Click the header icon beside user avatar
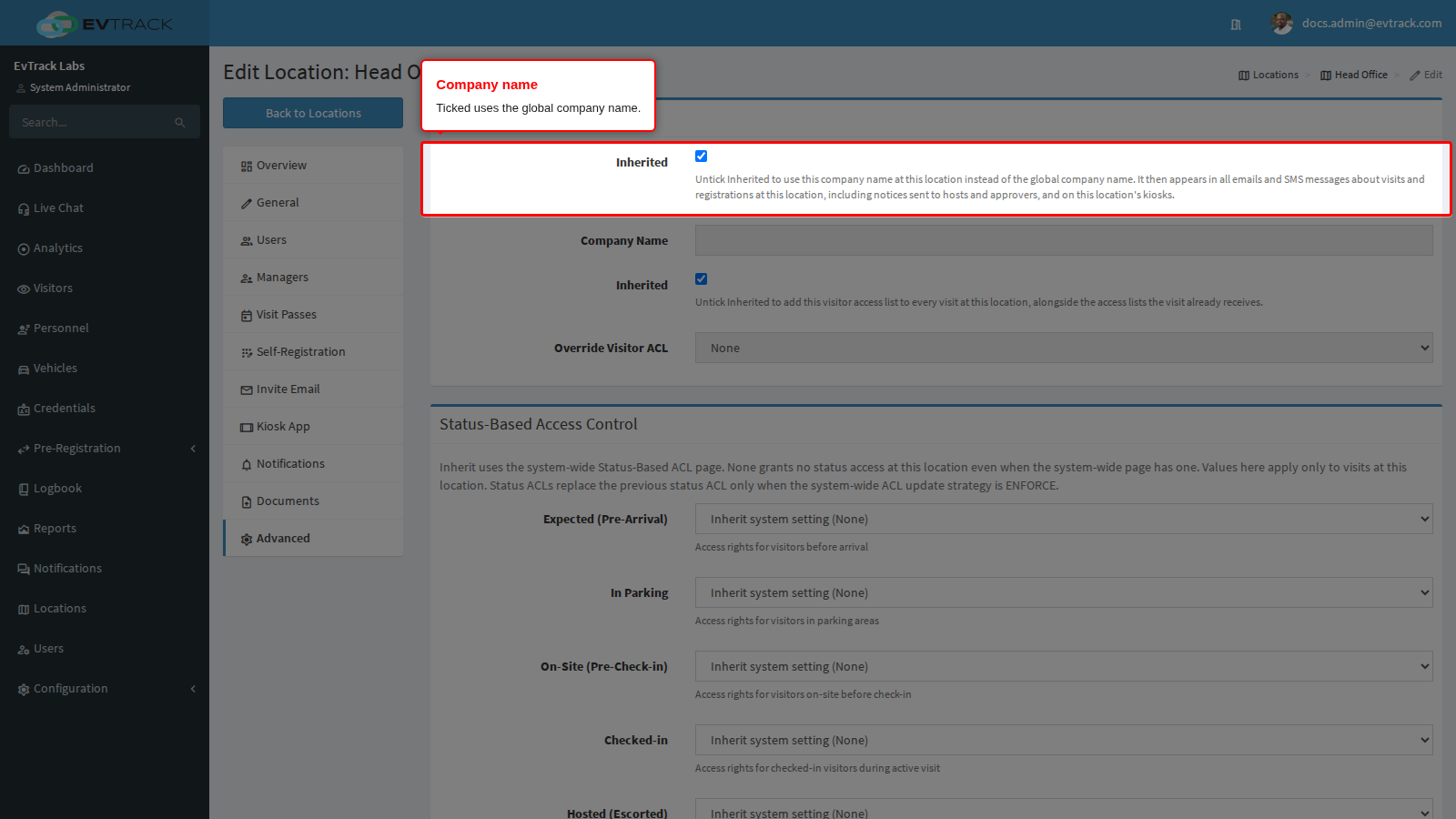This screenshot has height=819, width=1456. click(x=1236, y=25)
